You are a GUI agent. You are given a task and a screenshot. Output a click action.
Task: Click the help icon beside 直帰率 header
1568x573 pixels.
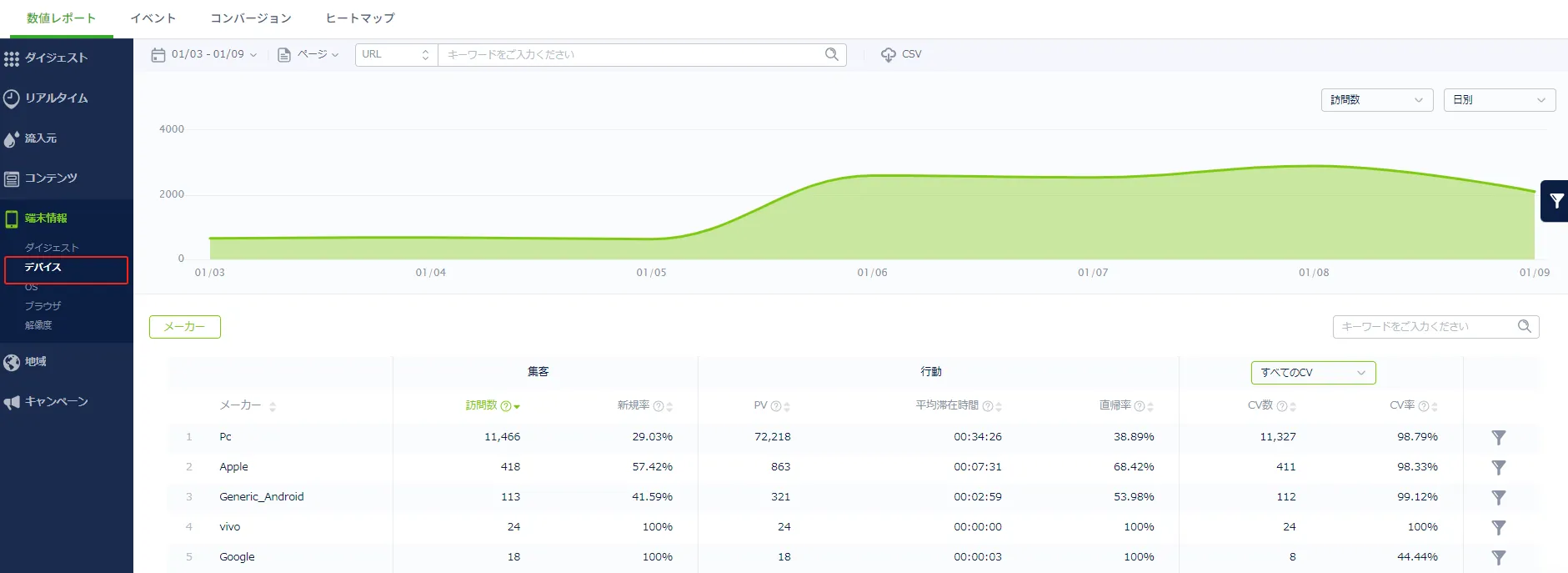(1139, 406)
